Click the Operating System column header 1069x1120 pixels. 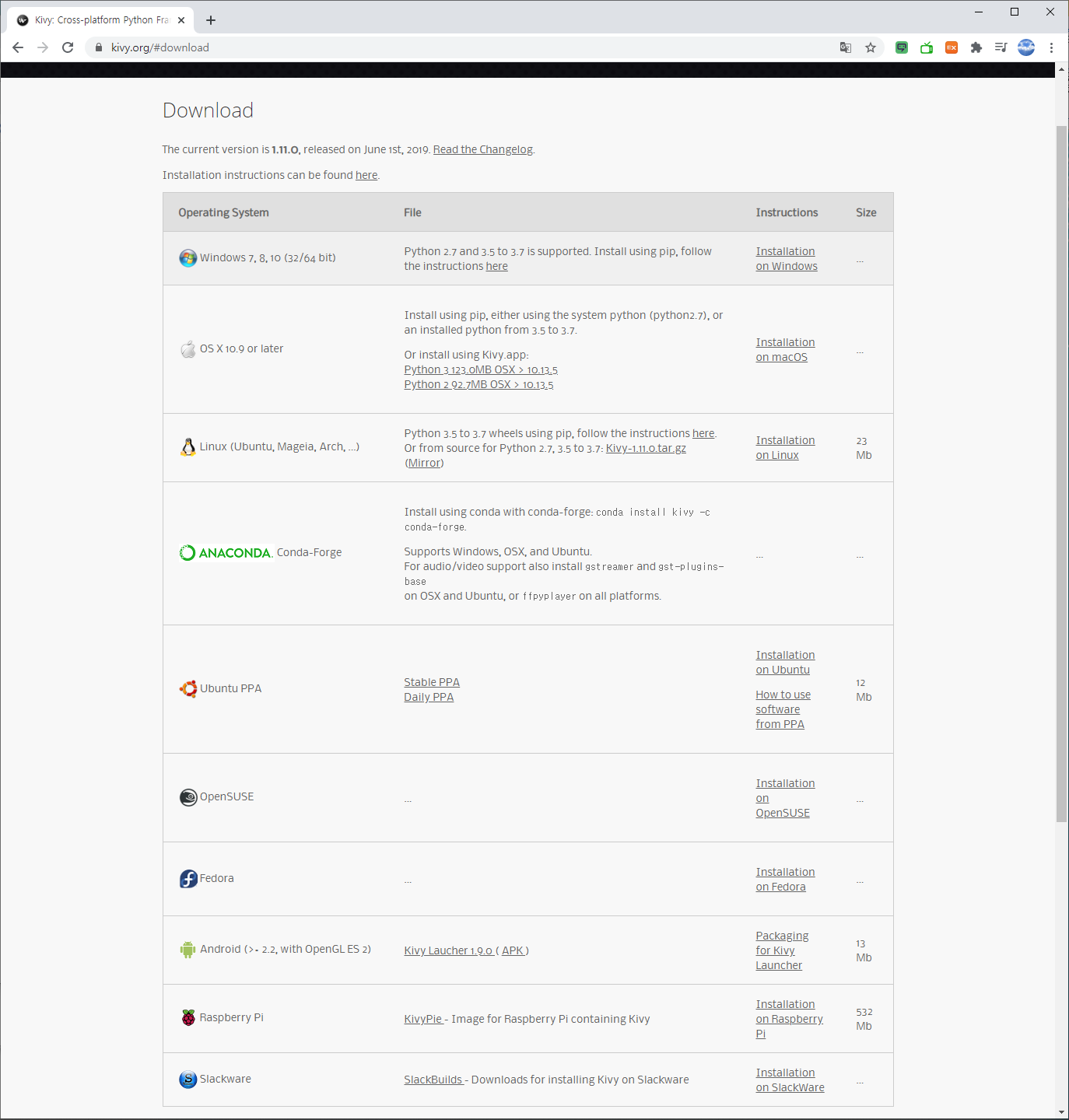pos(223,213)
